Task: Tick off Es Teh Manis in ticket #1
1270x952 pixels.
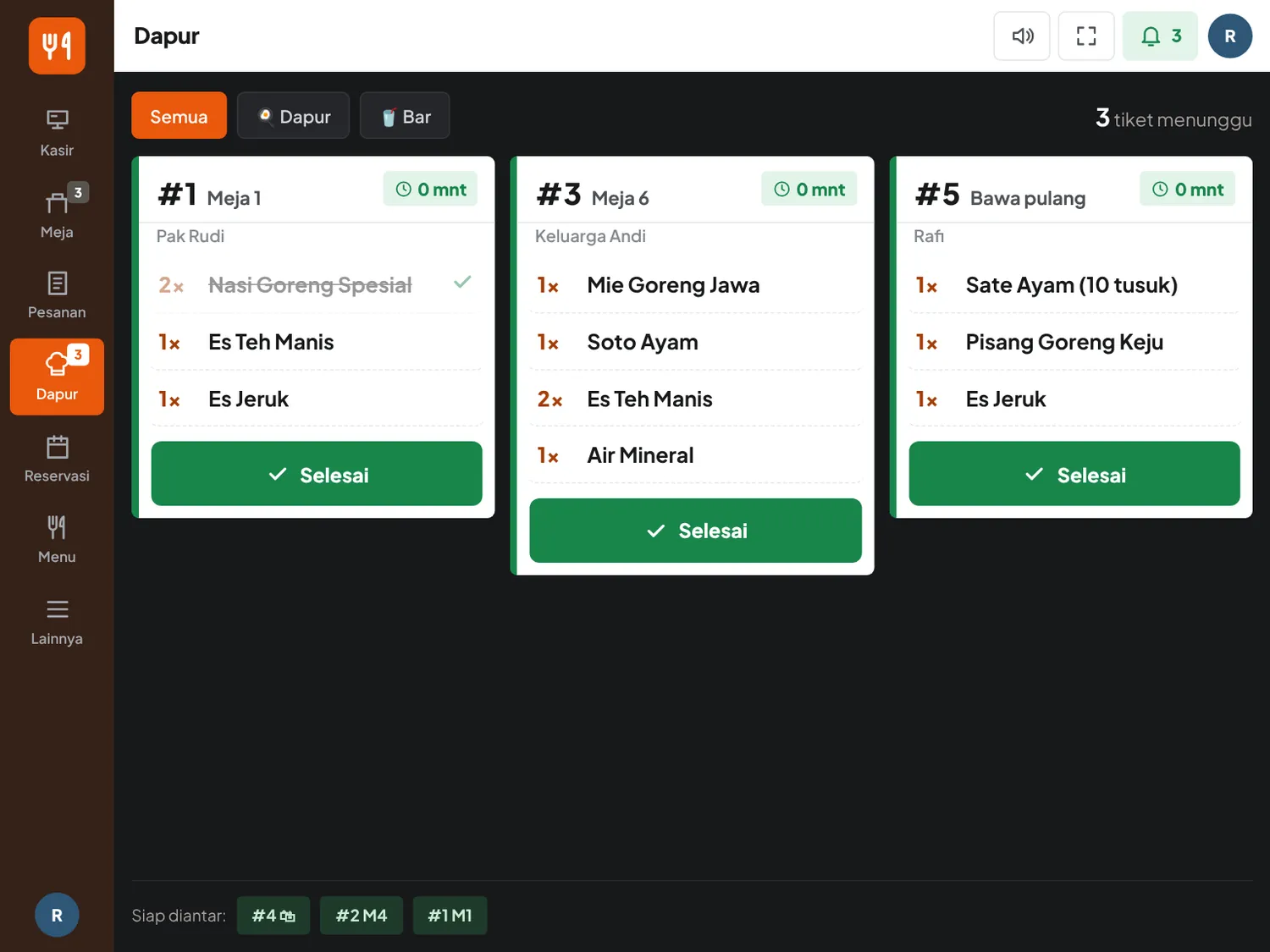Action: point(317,342)
